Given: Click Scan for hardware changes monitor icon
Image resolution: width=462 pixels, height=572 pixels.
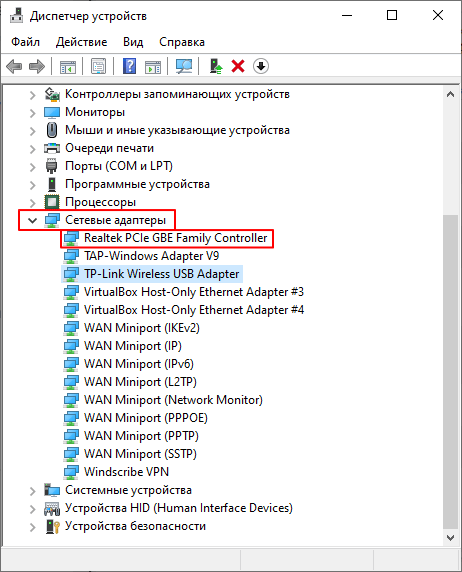Looking at the screenshot, I should coord(184,66).
